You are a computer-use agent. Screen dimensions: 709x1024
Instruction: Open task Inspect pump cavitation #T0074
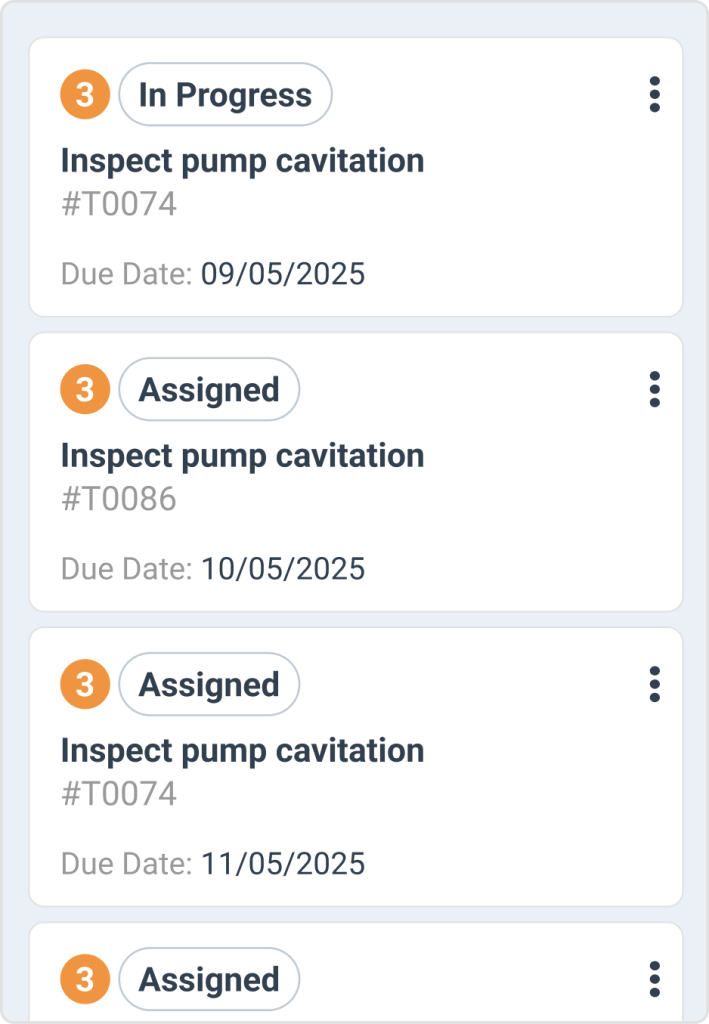point(242,160)
